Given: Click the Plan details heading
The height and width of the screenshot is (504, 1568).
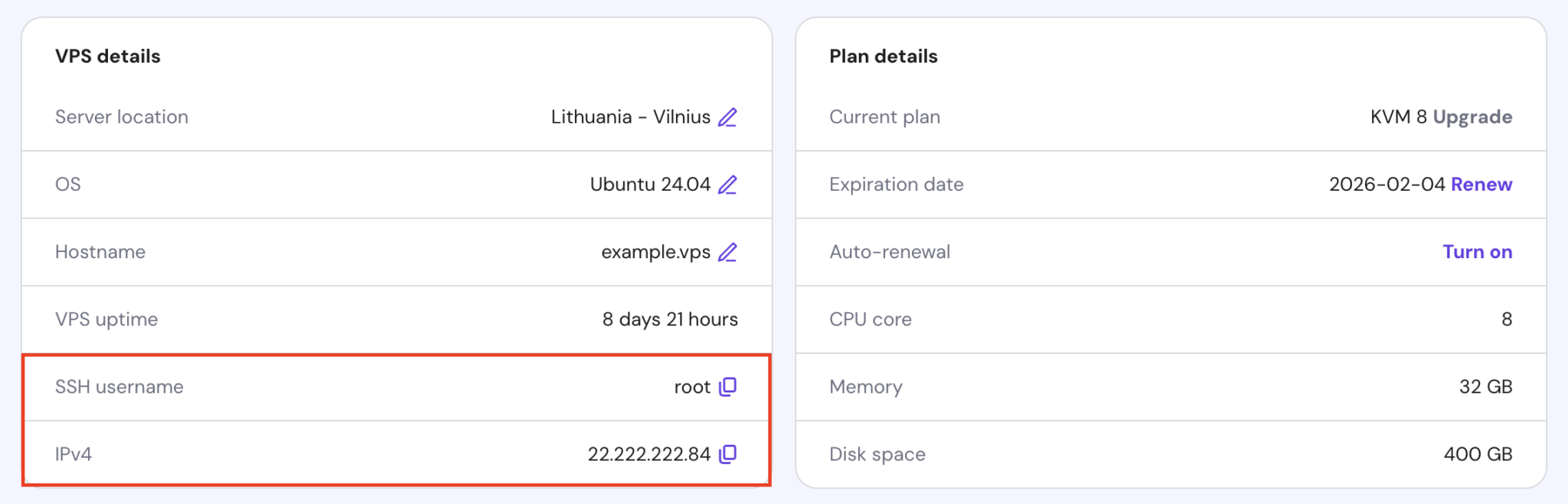Looking at the screenshot, I should coord(883,55).
